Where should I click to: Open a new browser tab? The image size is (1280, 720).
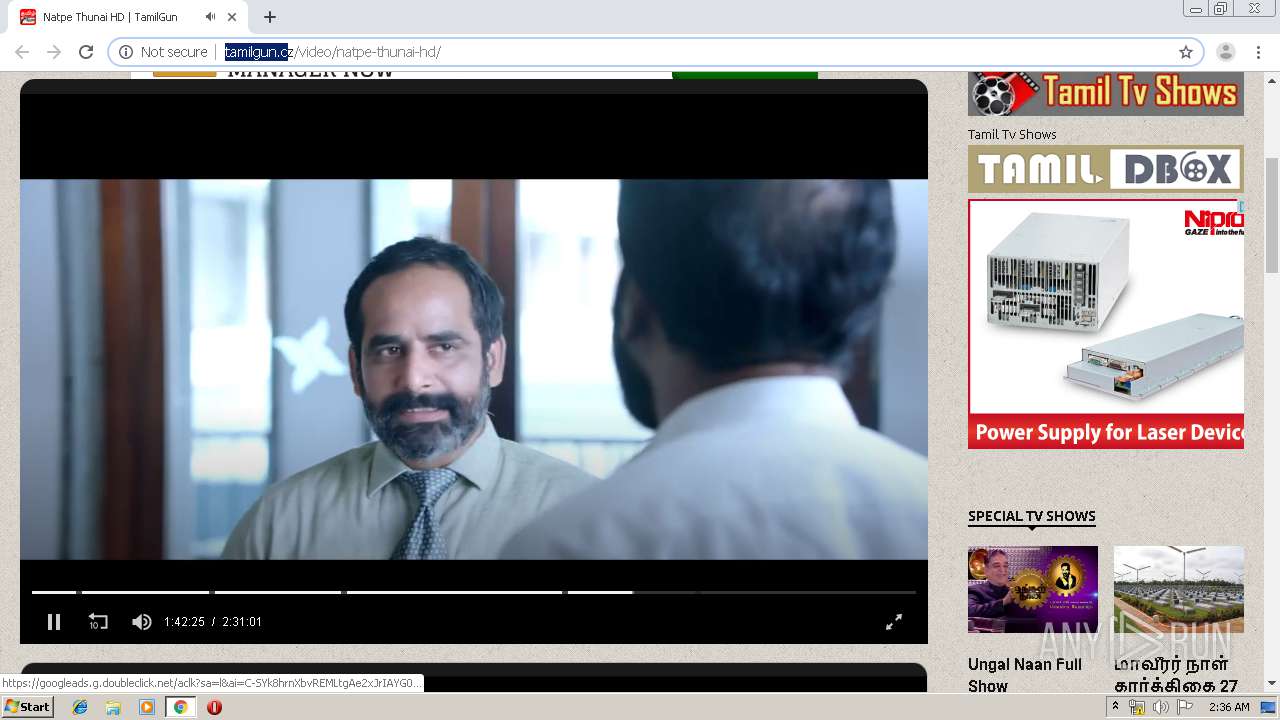[x=270, y=17]
